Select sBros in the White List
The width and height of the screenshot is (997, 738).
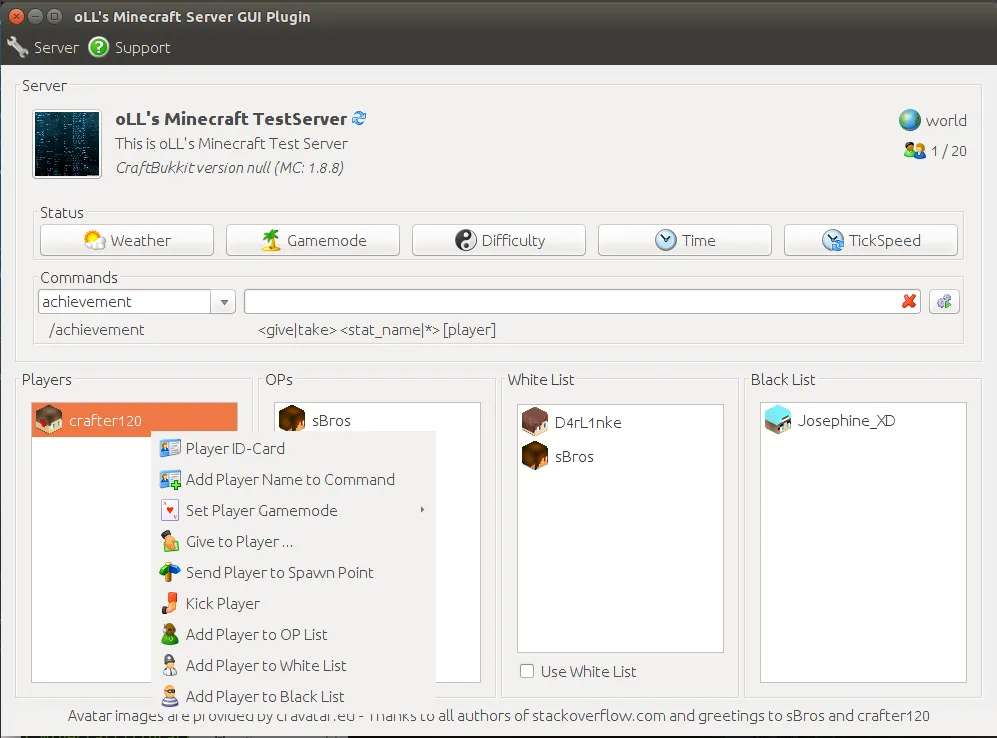(621, 456)
